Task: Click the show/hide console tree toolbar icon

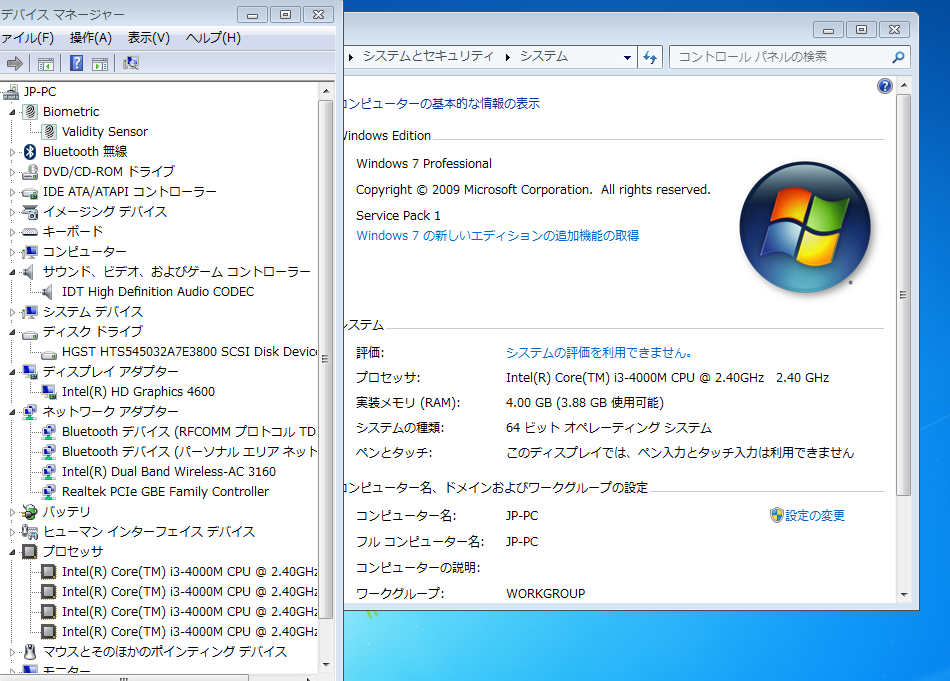Action: 45,64
